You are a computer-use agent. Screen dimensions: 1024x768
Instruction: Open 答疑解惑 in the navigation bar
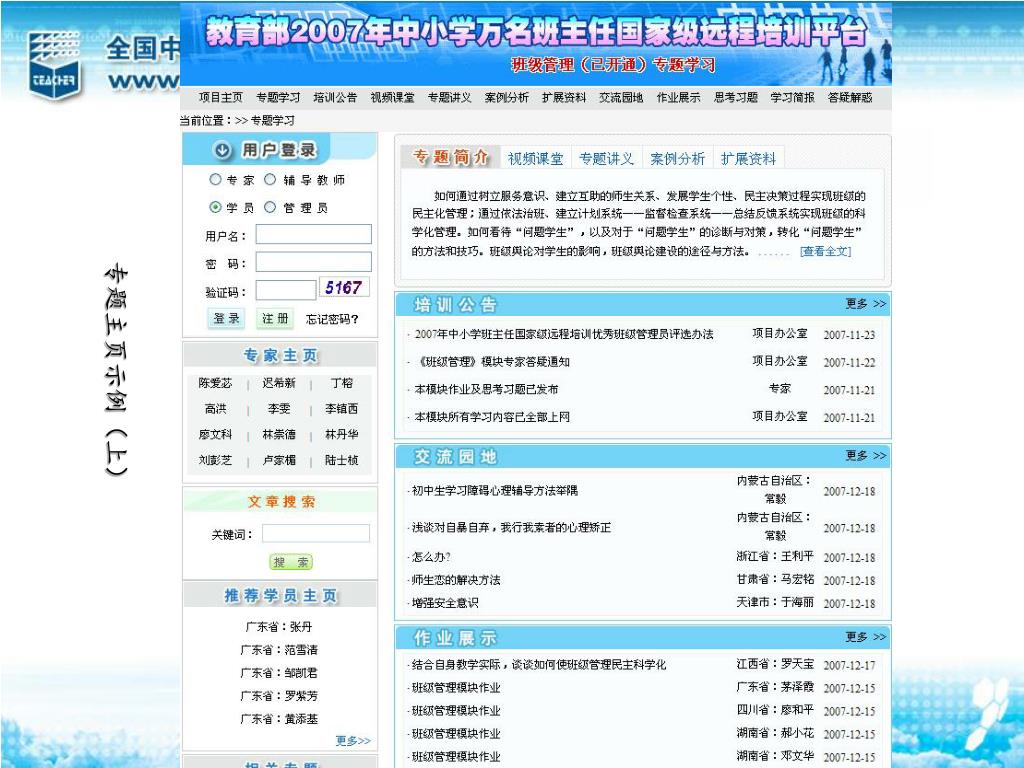point(850,97)
